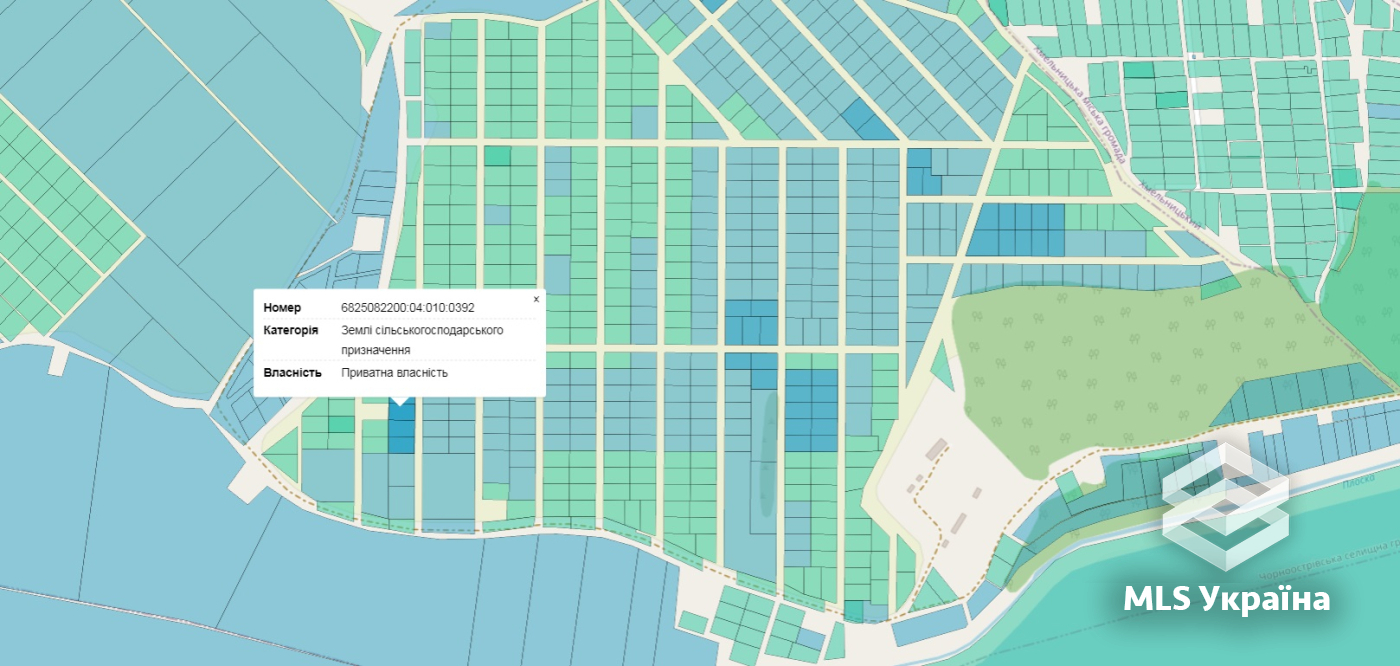Screen dimensions: 1400x666
Task: Click the green triangular parcel left of forest
Action: tap(942, 366)
